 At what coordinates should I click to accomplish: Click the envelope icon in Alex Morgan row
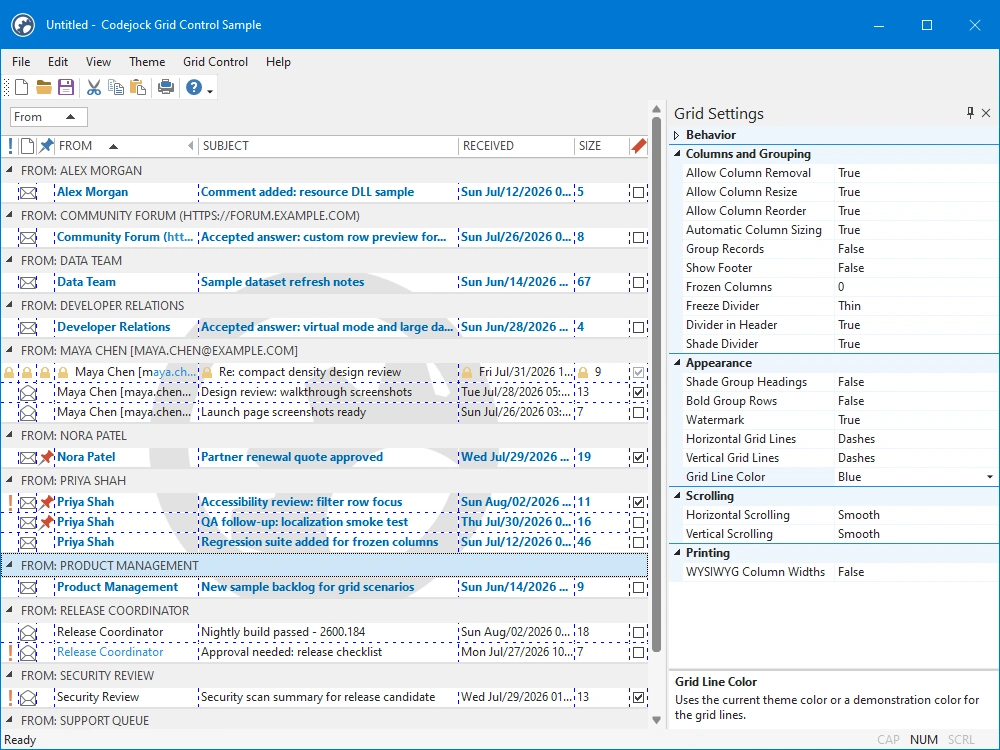pos(27,193)
